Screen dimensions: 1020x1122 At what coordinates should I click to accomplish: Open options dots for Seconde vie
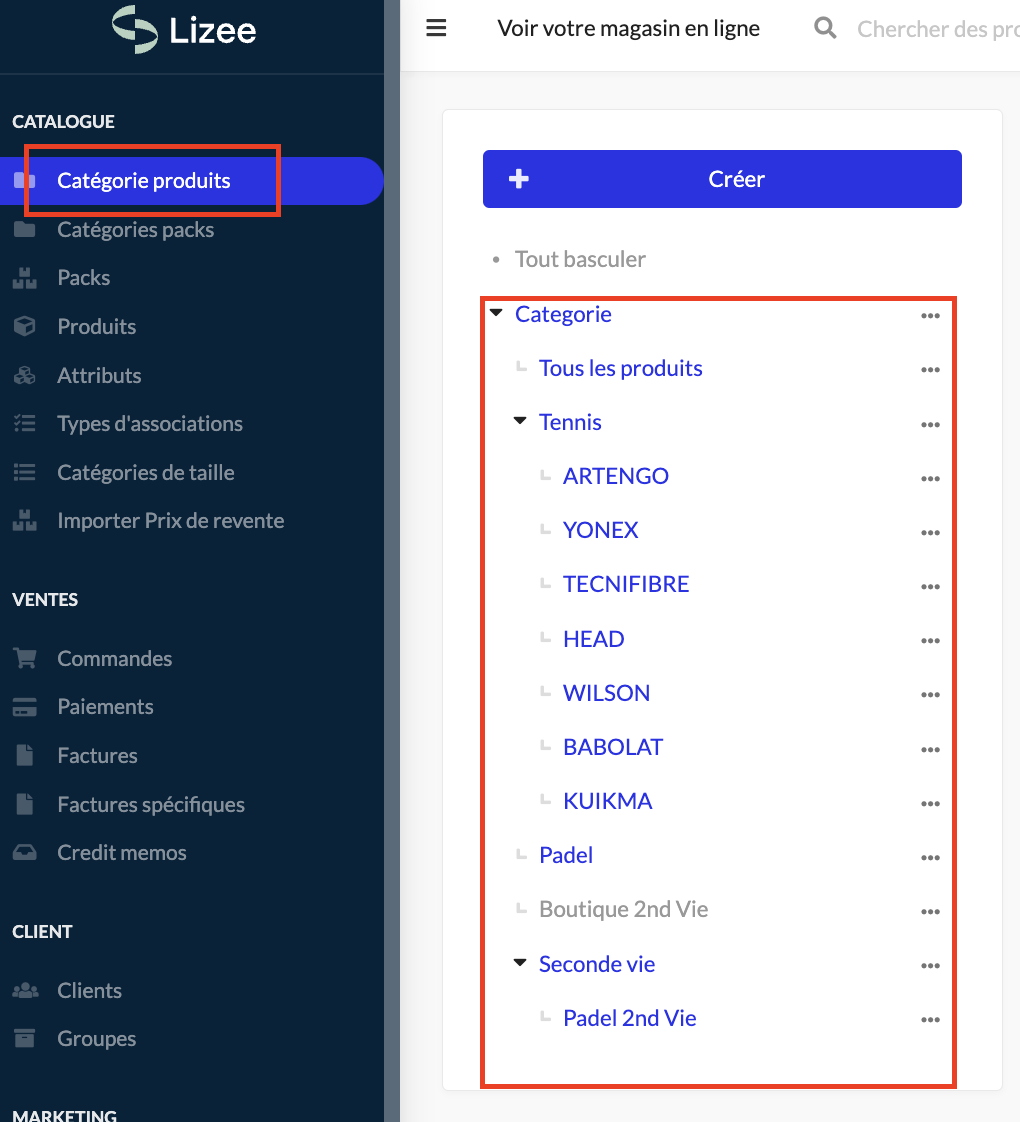(930, 965)
